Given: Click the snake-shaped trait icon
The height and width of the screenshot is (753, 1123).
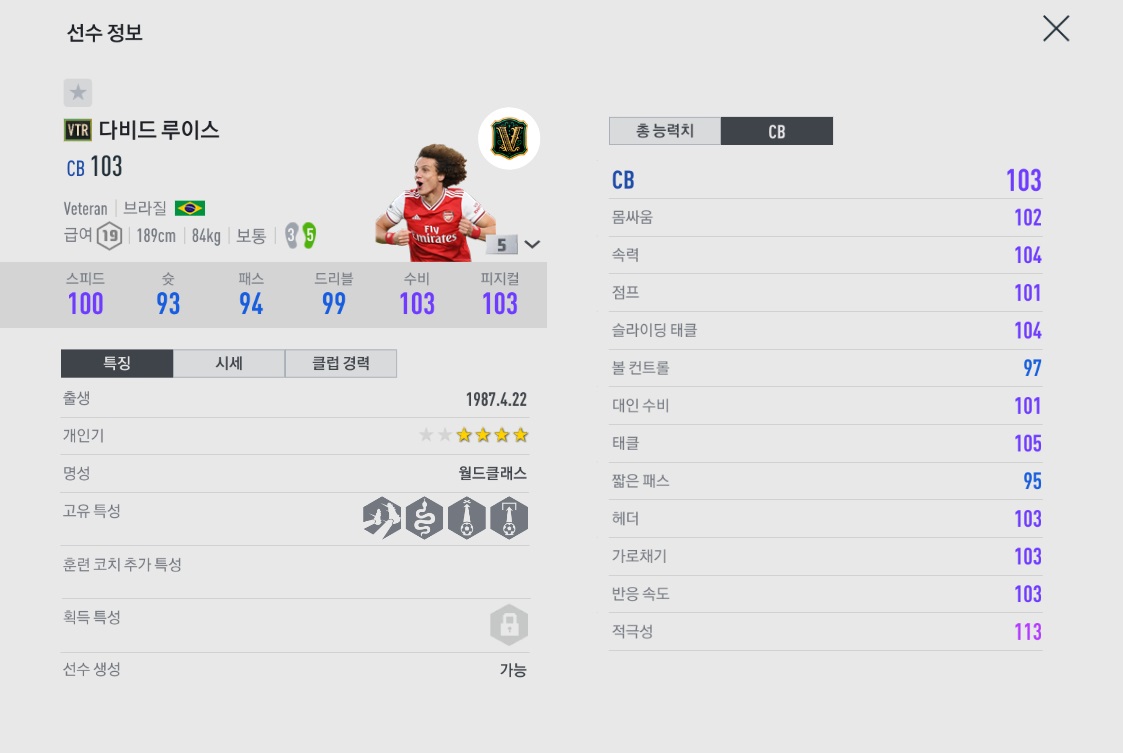Looking at the screenshot, I should pyautogui.click(x=424, y=518).
